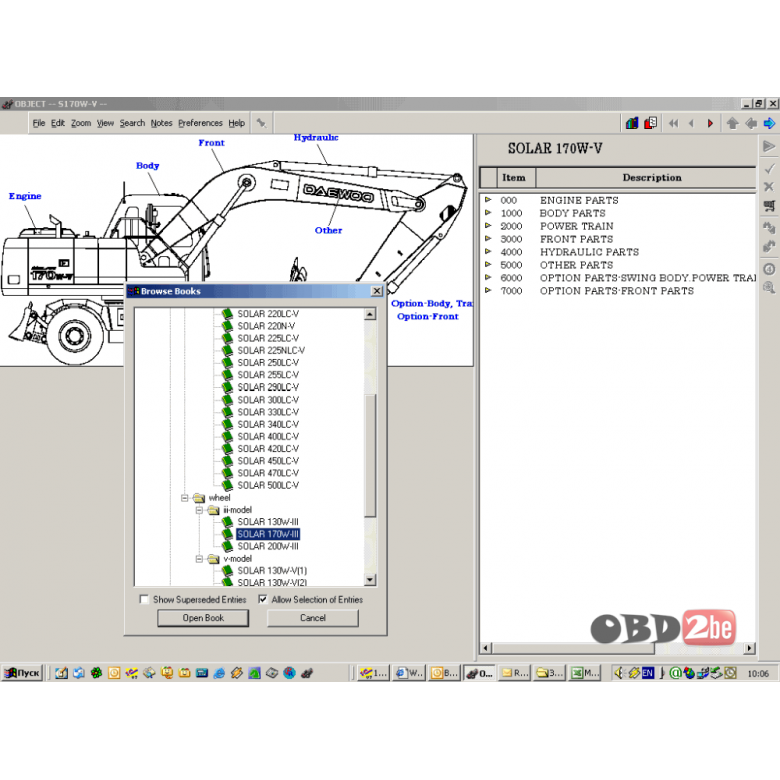Viewport: 780px width, 780px height.
Task: Click the Option-Front label on diagram
Action: click(x=428, y=316)
